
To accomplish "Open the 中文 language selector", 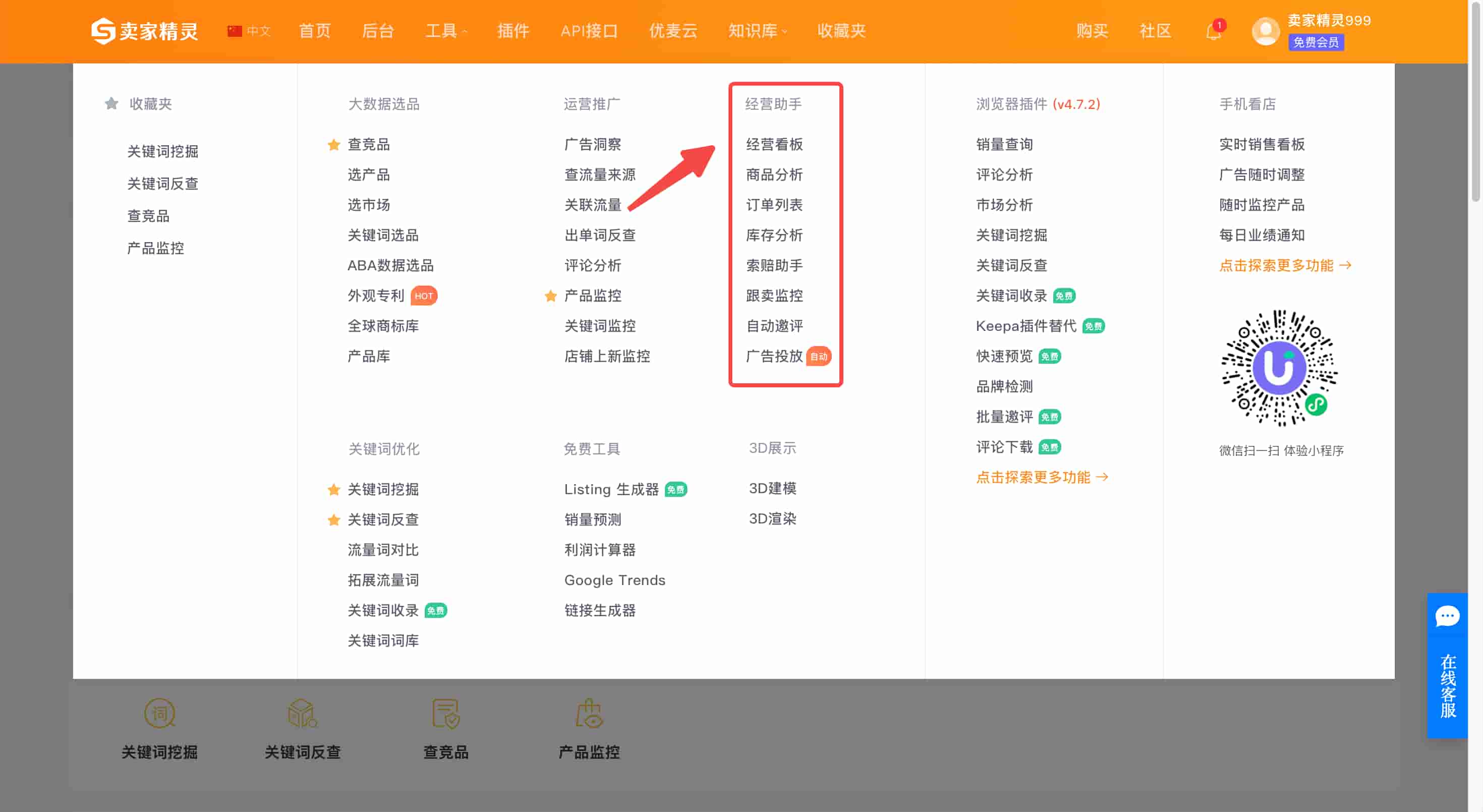I will coord(250,31).
